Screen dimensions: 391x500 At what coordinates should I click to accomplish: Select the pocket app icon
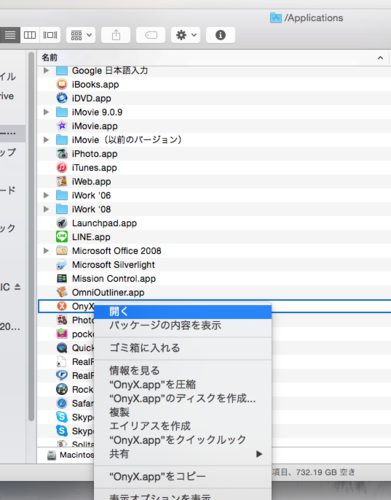point(62,334)
